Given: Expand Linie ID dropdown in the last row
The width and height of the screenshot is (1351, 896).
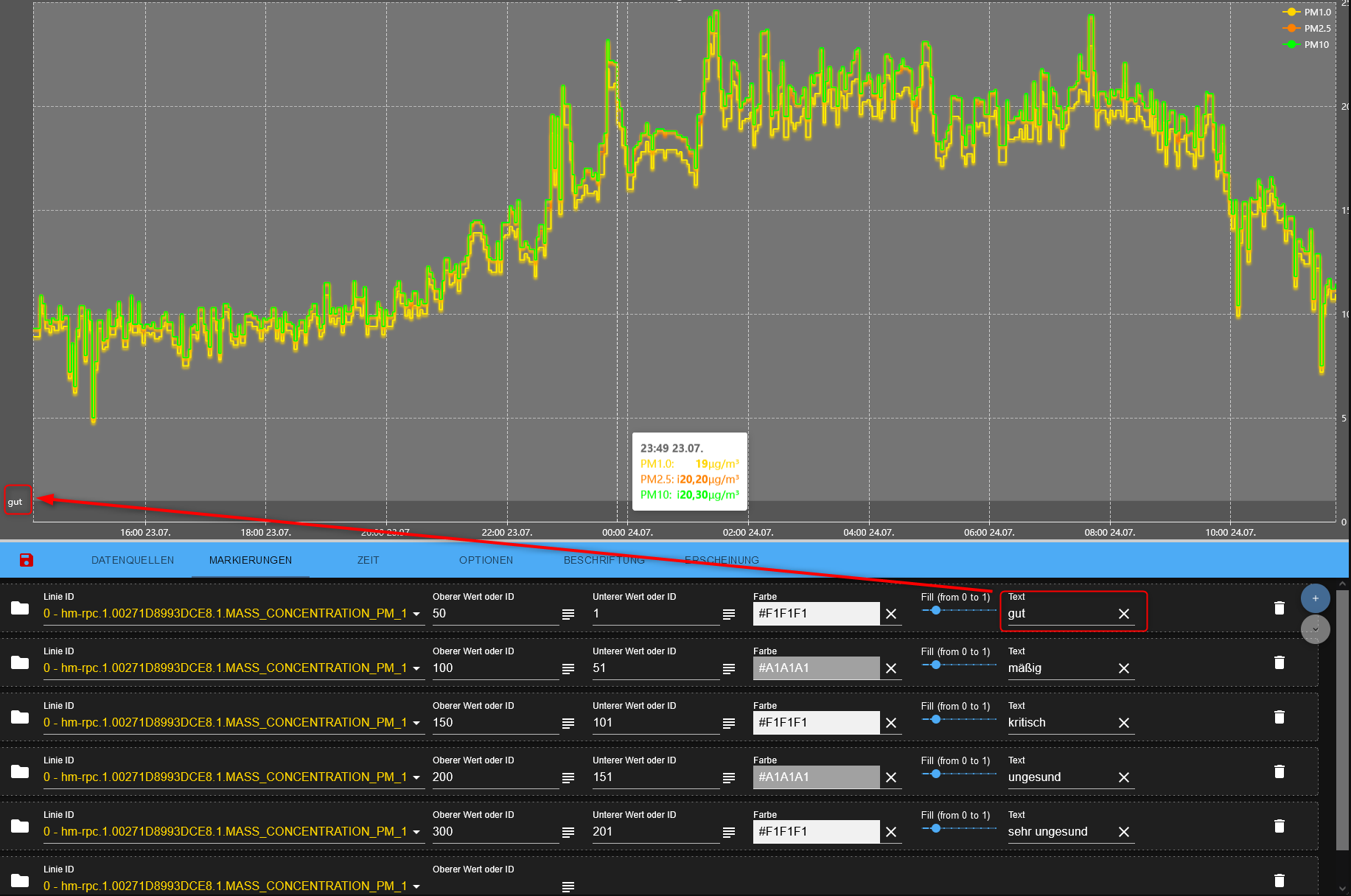Looking at the screenshot, I should click(x=416, y=886).
